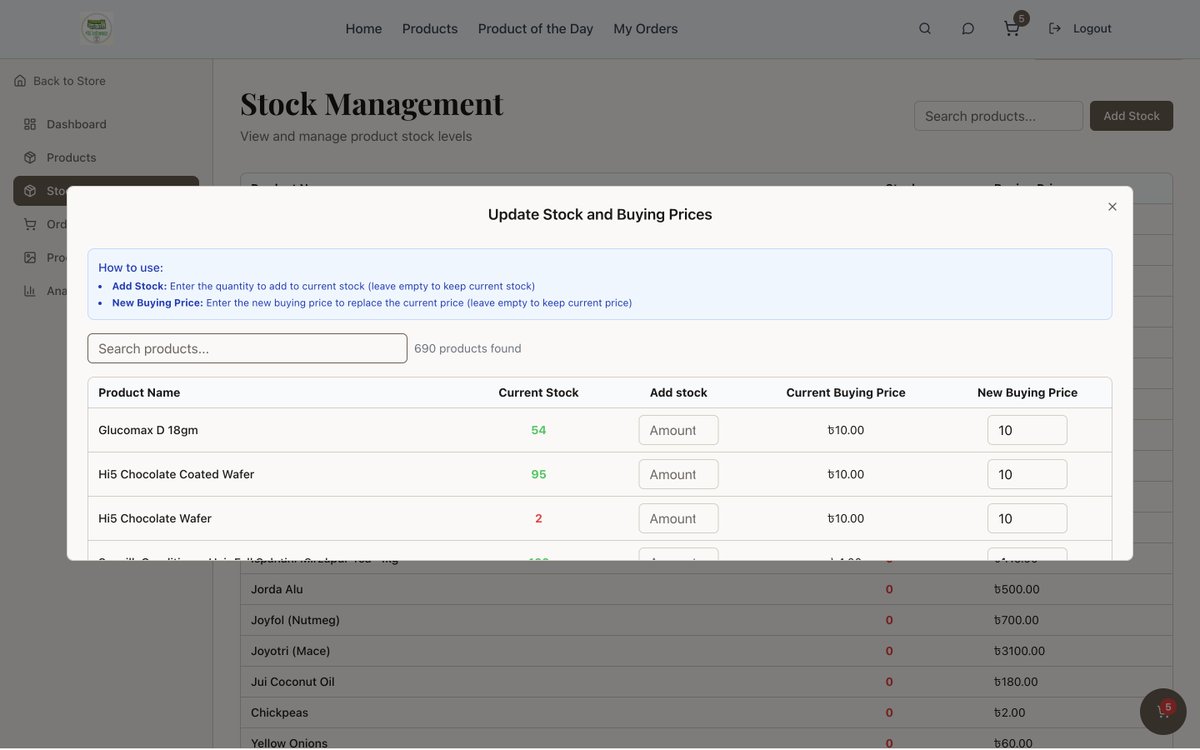Click the New Buying Price column header
Viewport: 1200px width, 750px height.
pyautogui.click(x=1027, y=393)
